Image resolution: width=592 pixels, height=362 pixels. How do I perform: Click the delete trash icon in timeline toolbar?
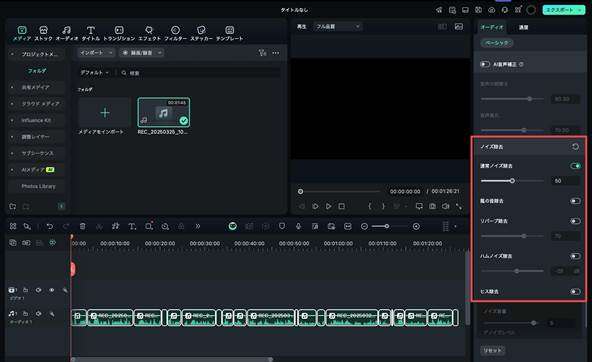(x=82, y=226)
